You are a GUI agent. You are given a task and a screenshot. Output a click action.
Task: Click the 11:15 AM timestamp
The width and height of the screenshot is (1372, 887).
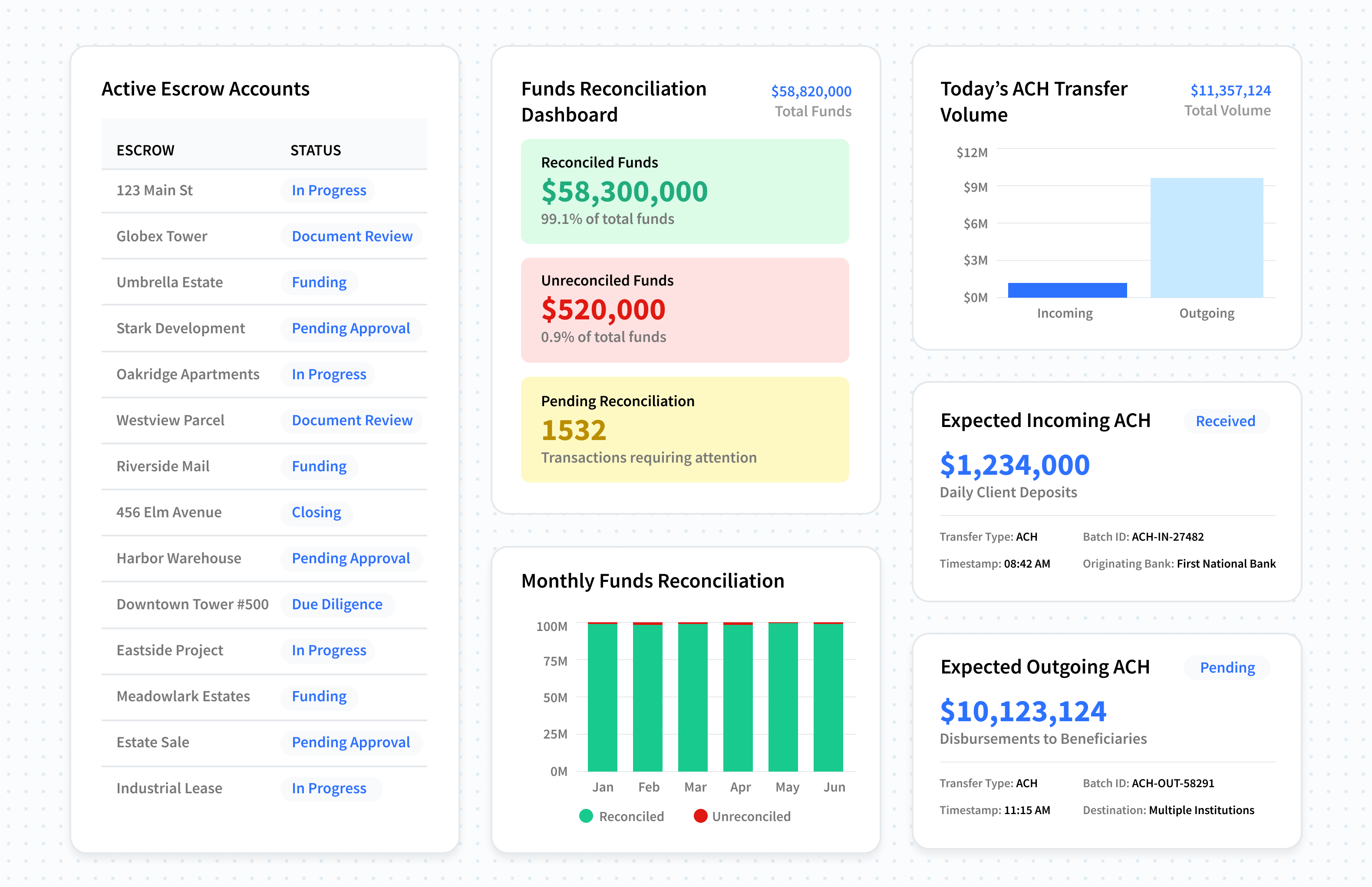[1027, 810]
